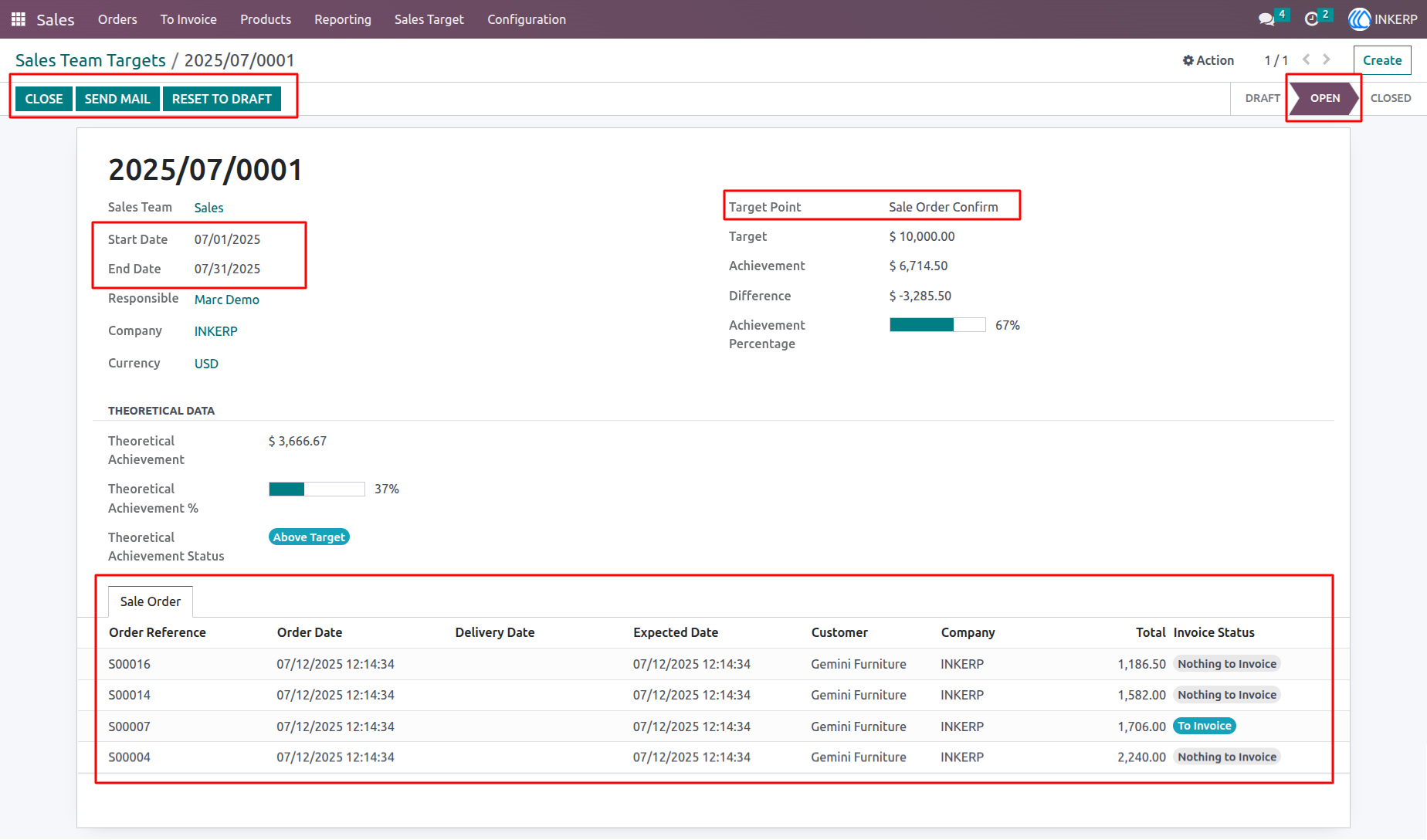Open the Sales team link
Viewport: 1427px width, 840px height.
click(x=208, y=208)
